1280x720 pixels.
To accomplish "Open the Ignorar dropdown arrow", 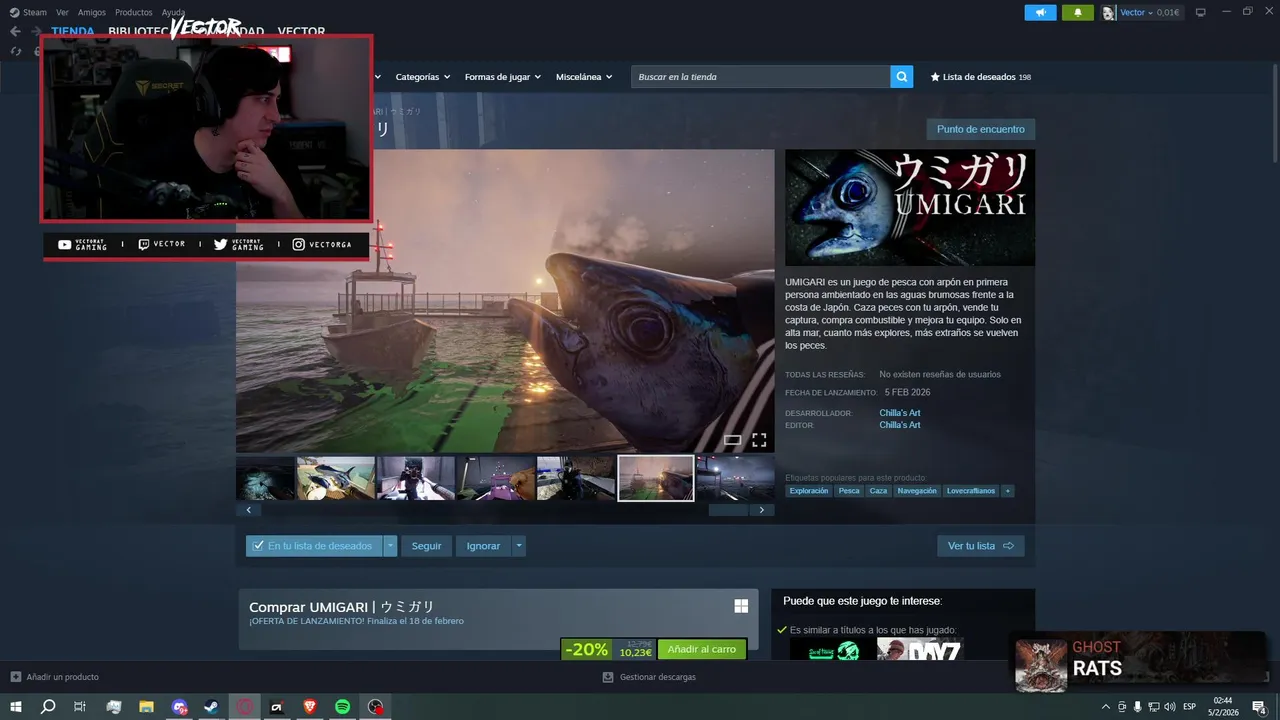I will [x=519, y=546].
